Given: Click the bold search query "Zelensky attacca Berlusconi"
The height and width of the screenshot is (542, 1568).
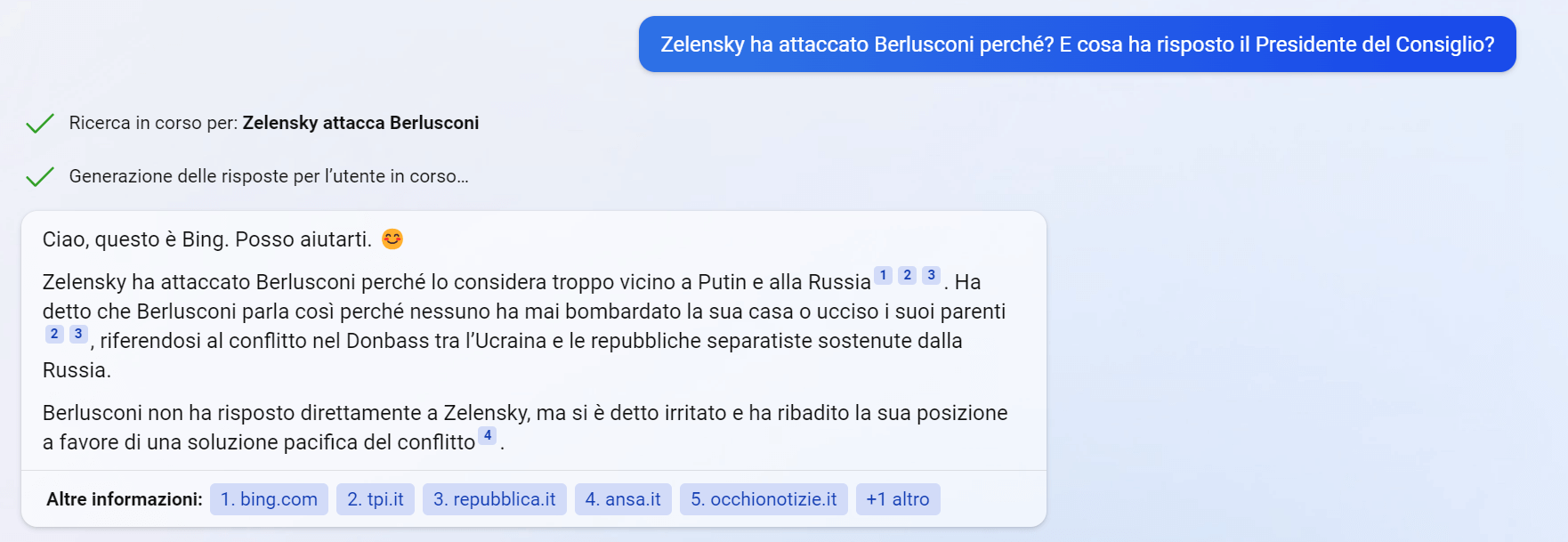Looking at the screenshot, I should (x=360, y=123).
